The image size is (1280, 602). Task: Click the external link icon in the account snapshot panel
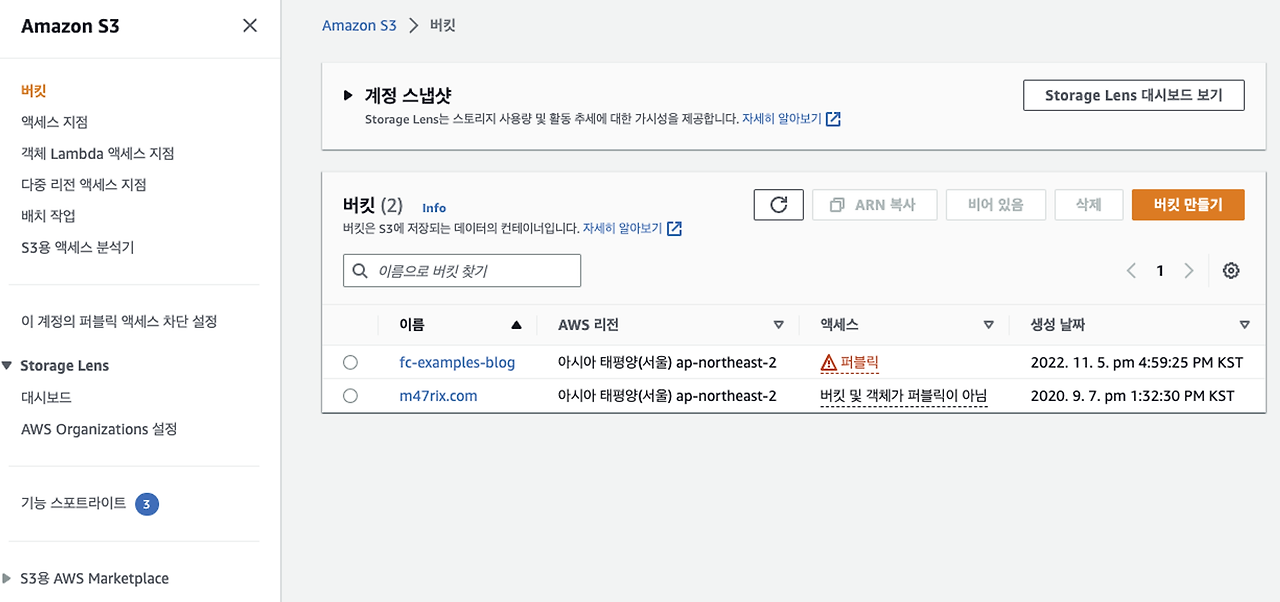[x=833, y=119]
